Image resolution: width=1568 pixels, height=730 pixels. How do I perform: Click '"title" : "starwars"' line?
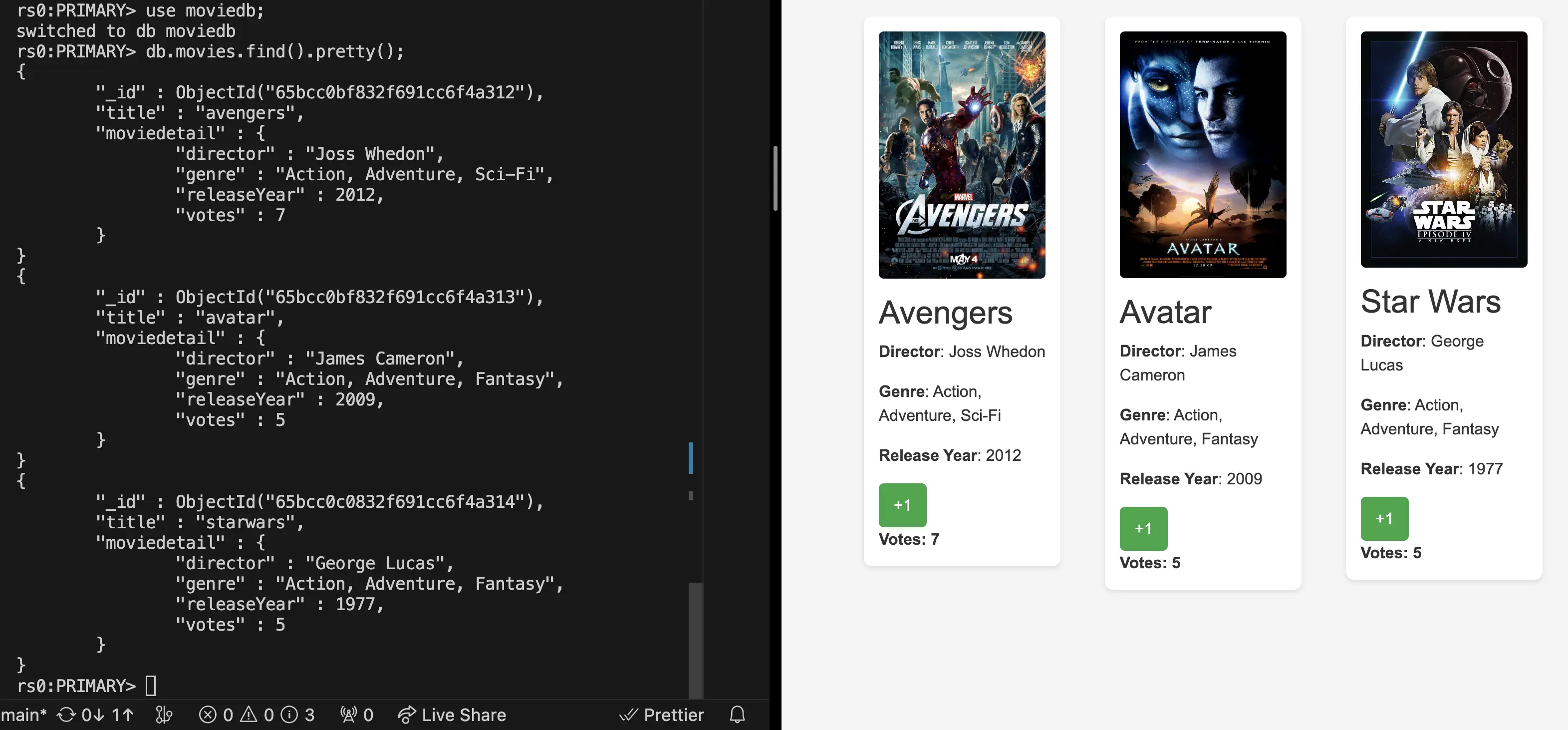click(200, 522)
